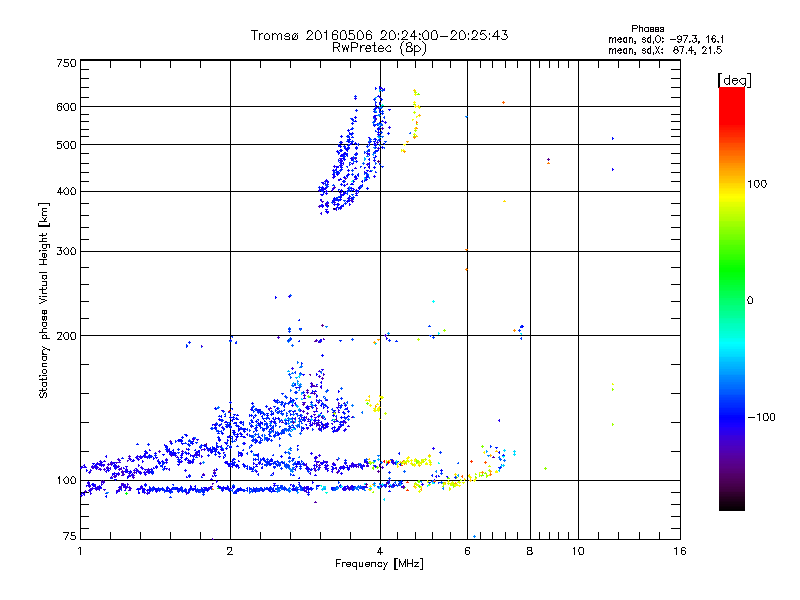Click the y-axis tick label '600'
Viewport: 800px width, 600px height.
pos(66,107)
